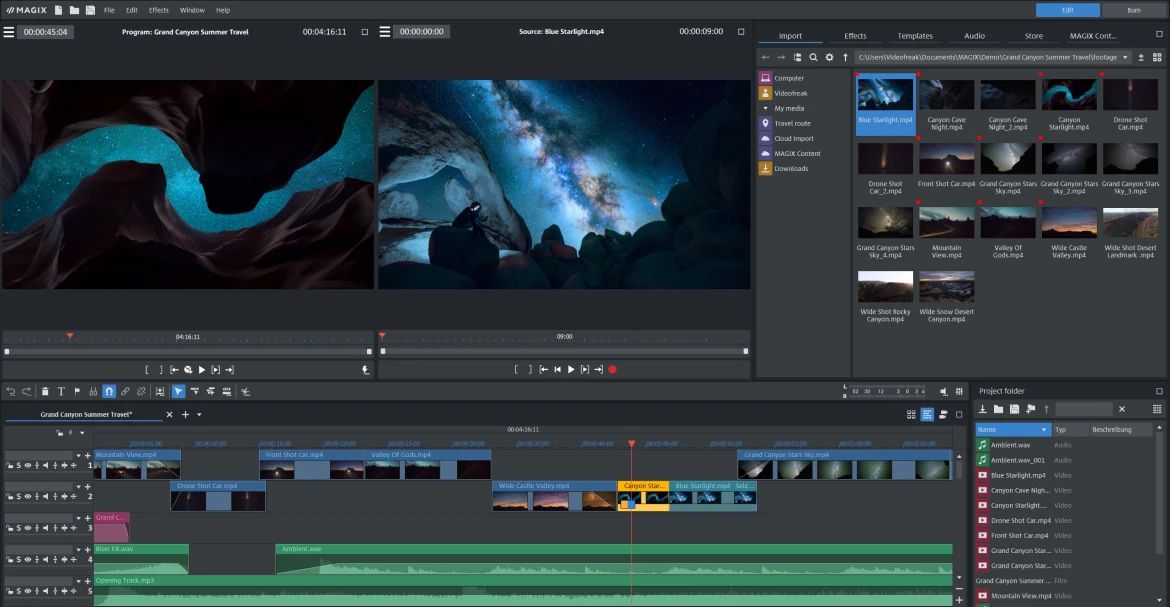Viewport: 1170px width, 607px height.
Task: Open the Window menu
Action: point(191,9)
